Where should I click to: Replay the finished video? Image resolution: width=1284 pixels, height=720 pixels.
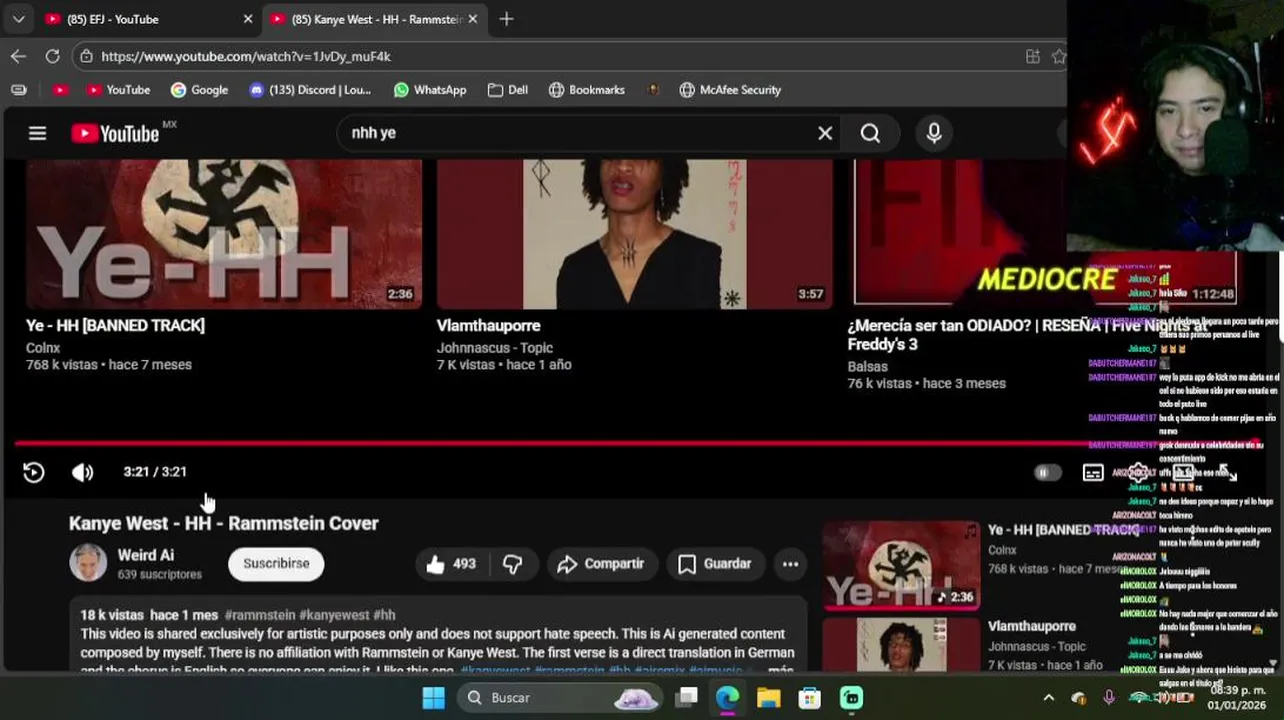click(34, 472)
